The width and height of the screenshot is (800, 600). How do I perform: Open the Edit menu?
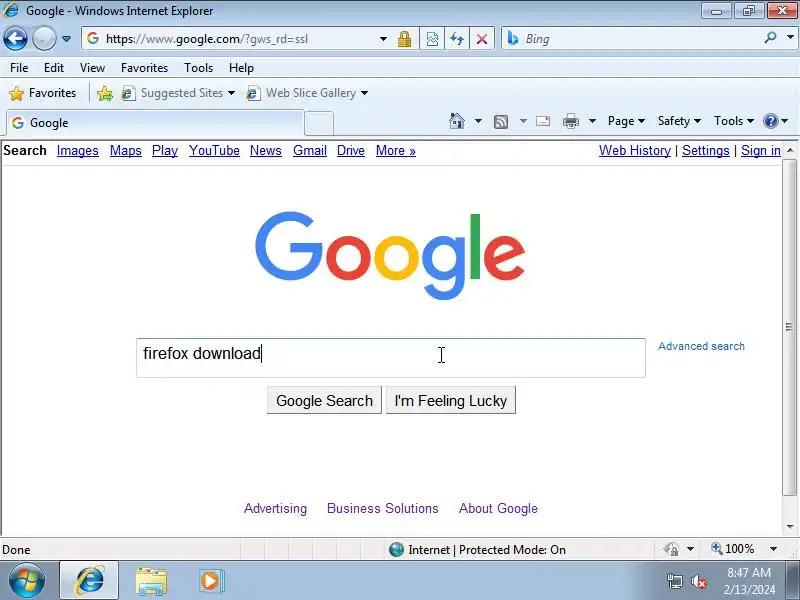coord(54,68)
